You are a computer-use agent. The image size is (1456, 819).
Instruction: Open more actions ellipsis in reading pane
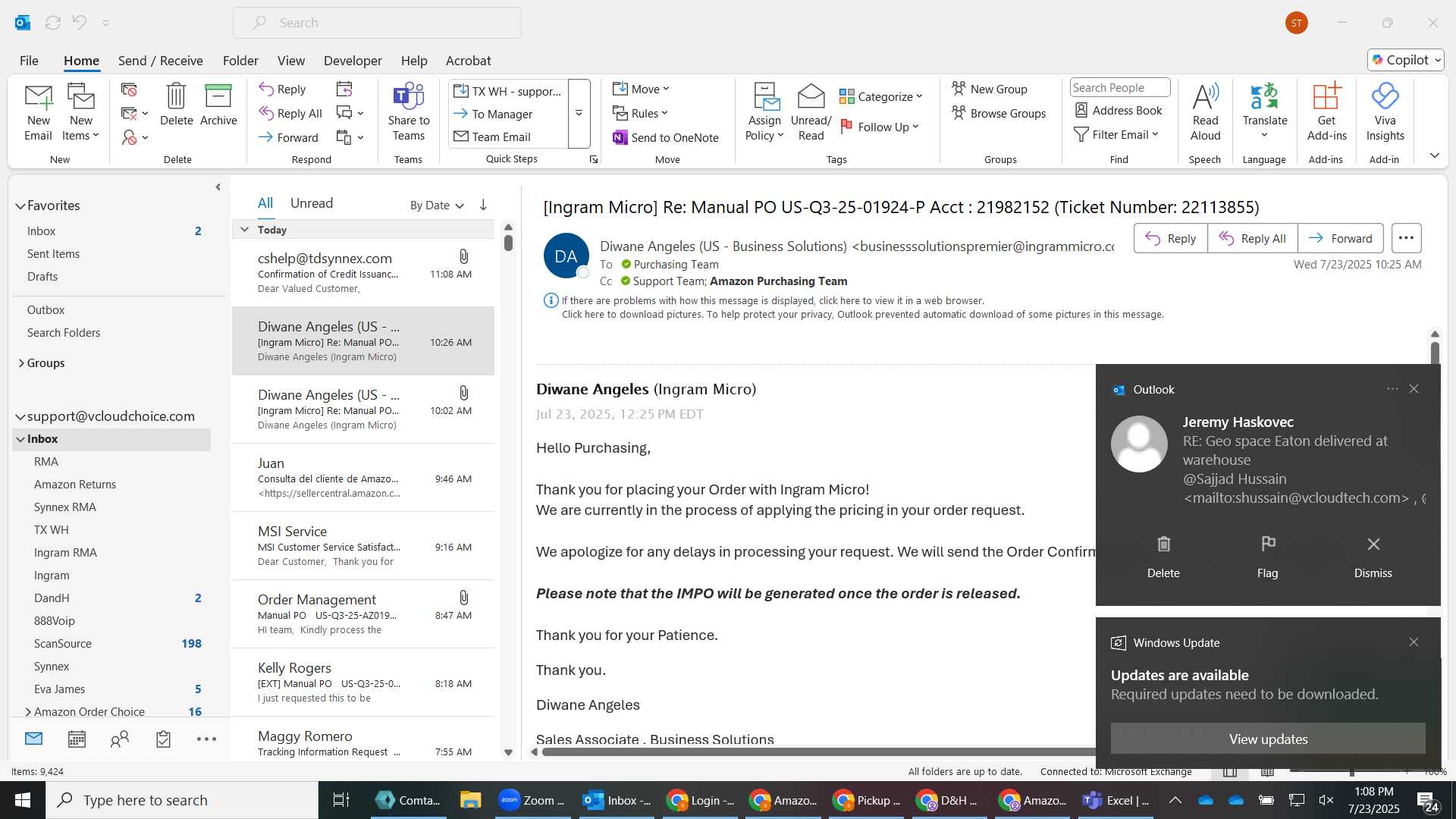[x=1406, y=238]
